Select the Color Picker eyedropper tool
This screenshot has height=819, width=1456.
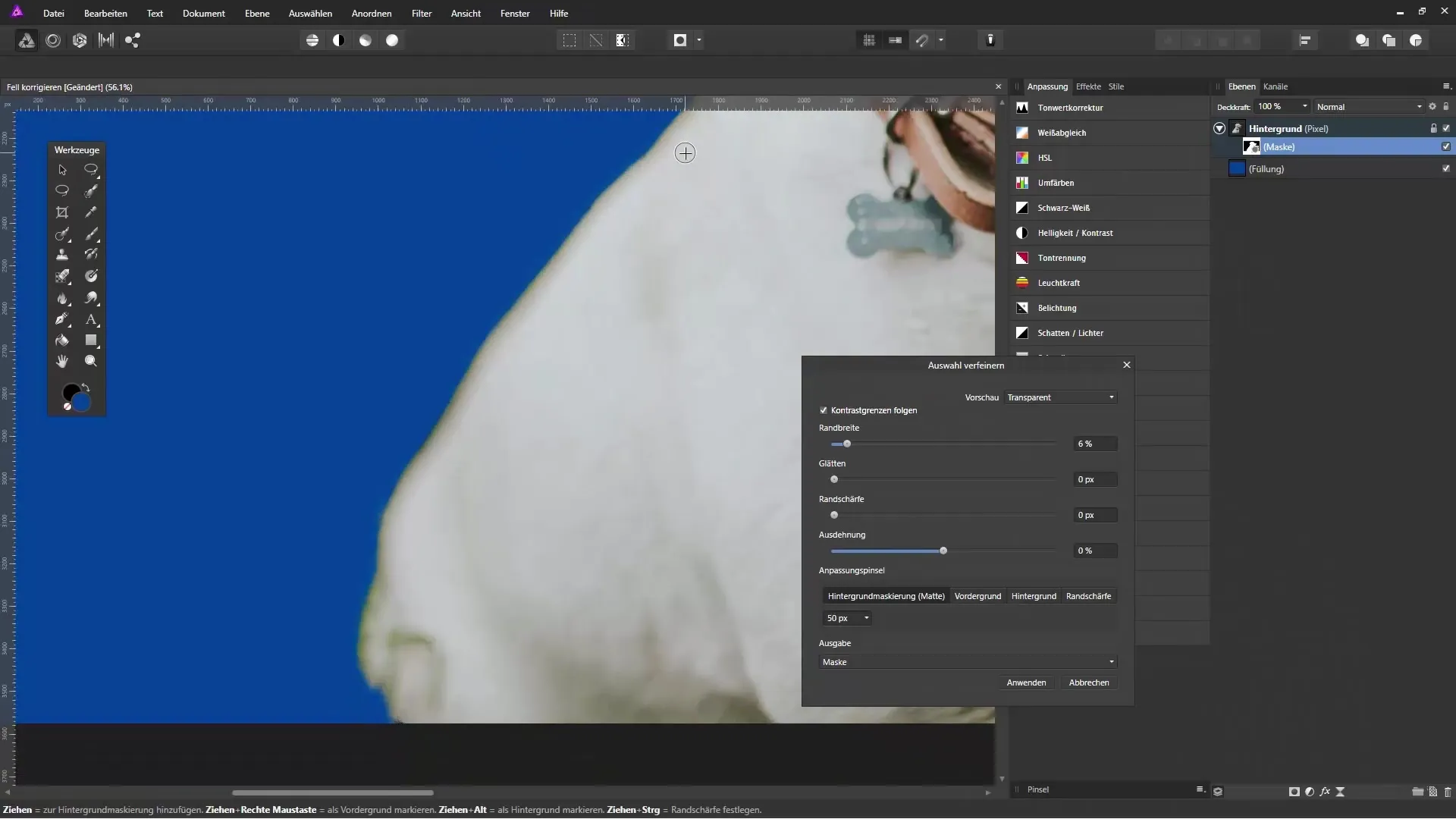(91, 212)
